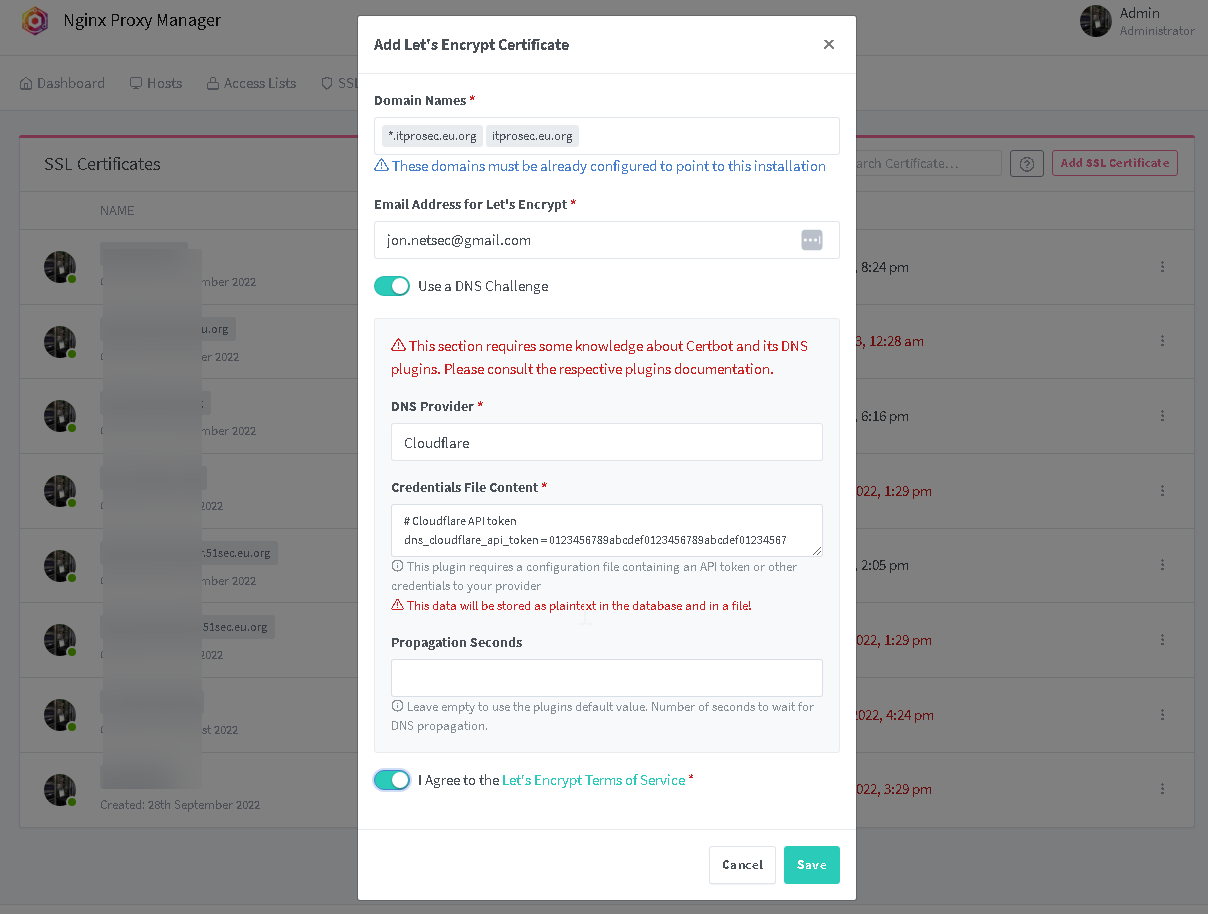The image size is (1208, 914).
Task: Open the three-dot menu for the 6:16 pm row
Action: pos(1162,416)
